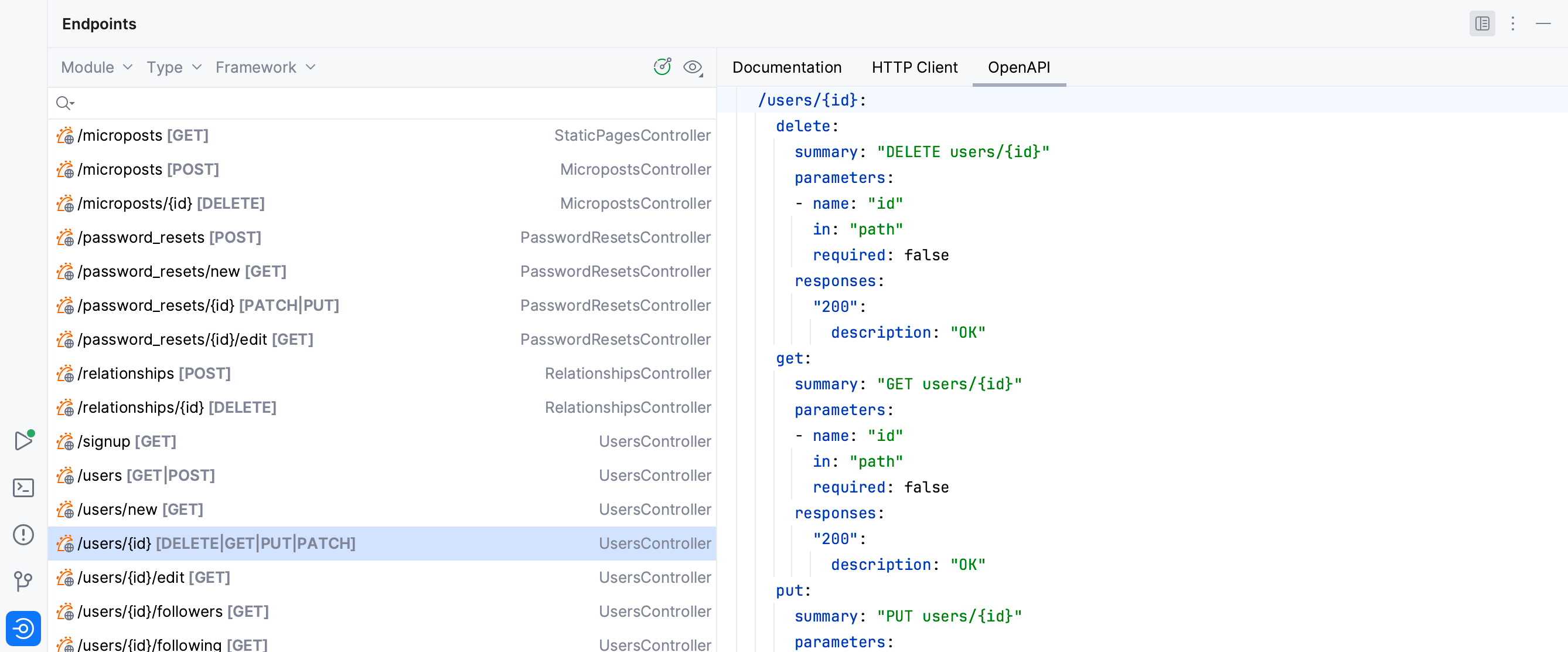Open the Git tool window
Image resolution: width=1568 pixels, height=652 pixels.
23,581
